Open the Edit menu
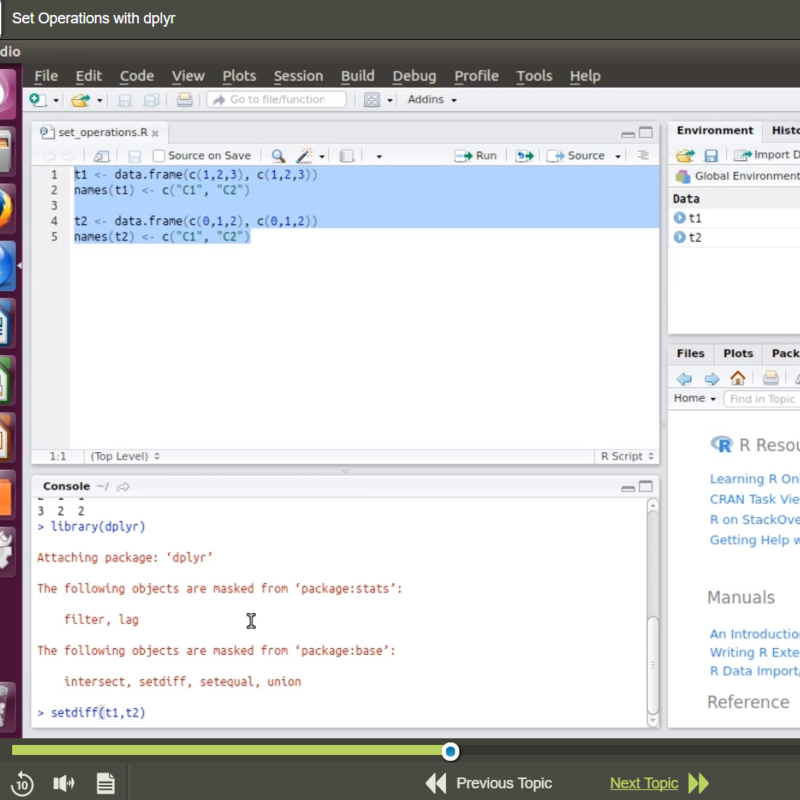The height and width of the screenshot is (800, 800). (x=89, y=76)
